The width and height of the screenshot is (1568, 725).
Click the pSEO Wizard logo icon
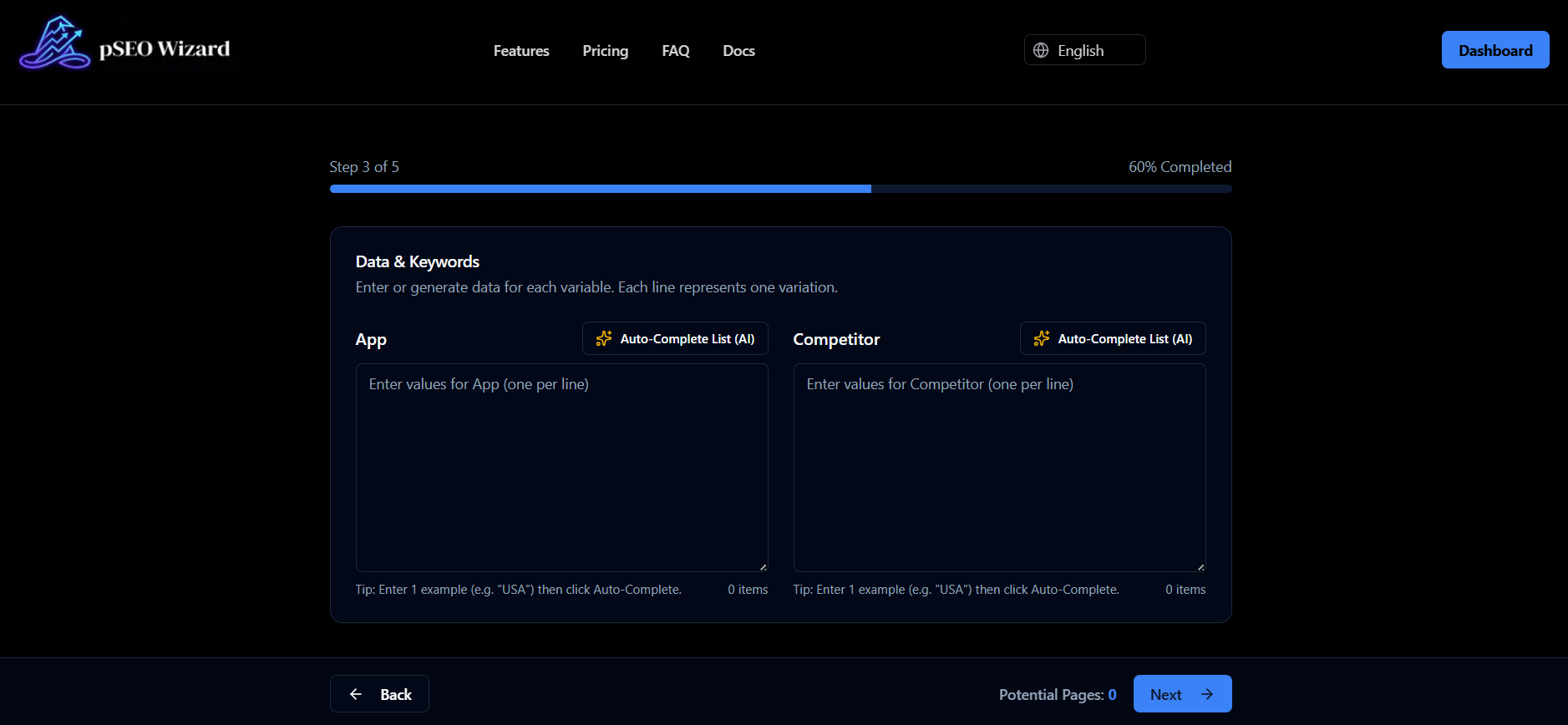coord(54,43)
